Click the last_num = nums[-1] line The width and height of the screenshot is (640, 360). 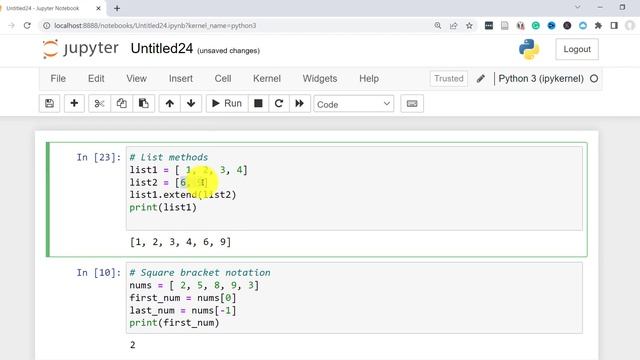(183, 310)
